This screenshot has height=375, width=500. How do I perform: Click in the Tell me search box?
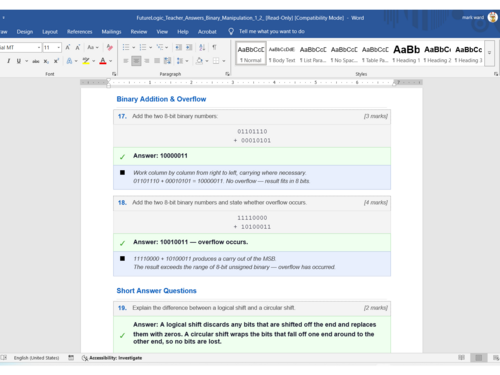click(x=272, y=31)
